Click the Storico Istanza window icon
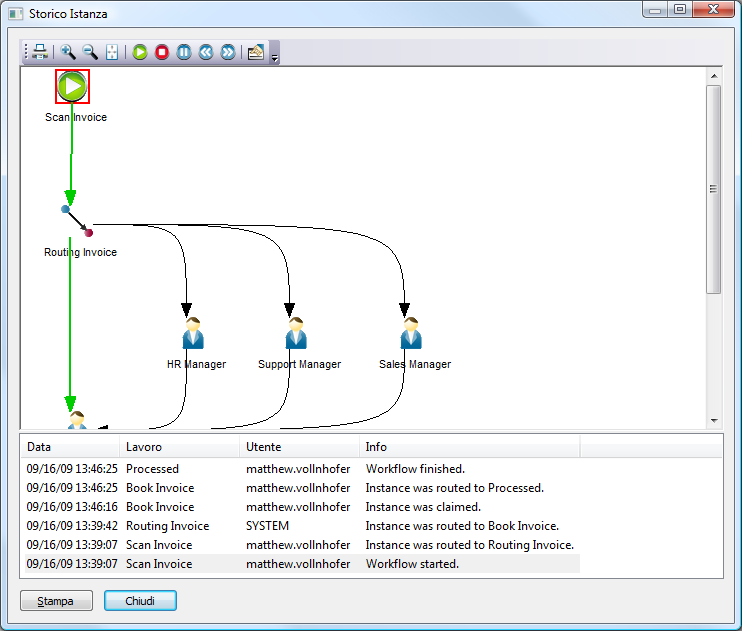 16,14
